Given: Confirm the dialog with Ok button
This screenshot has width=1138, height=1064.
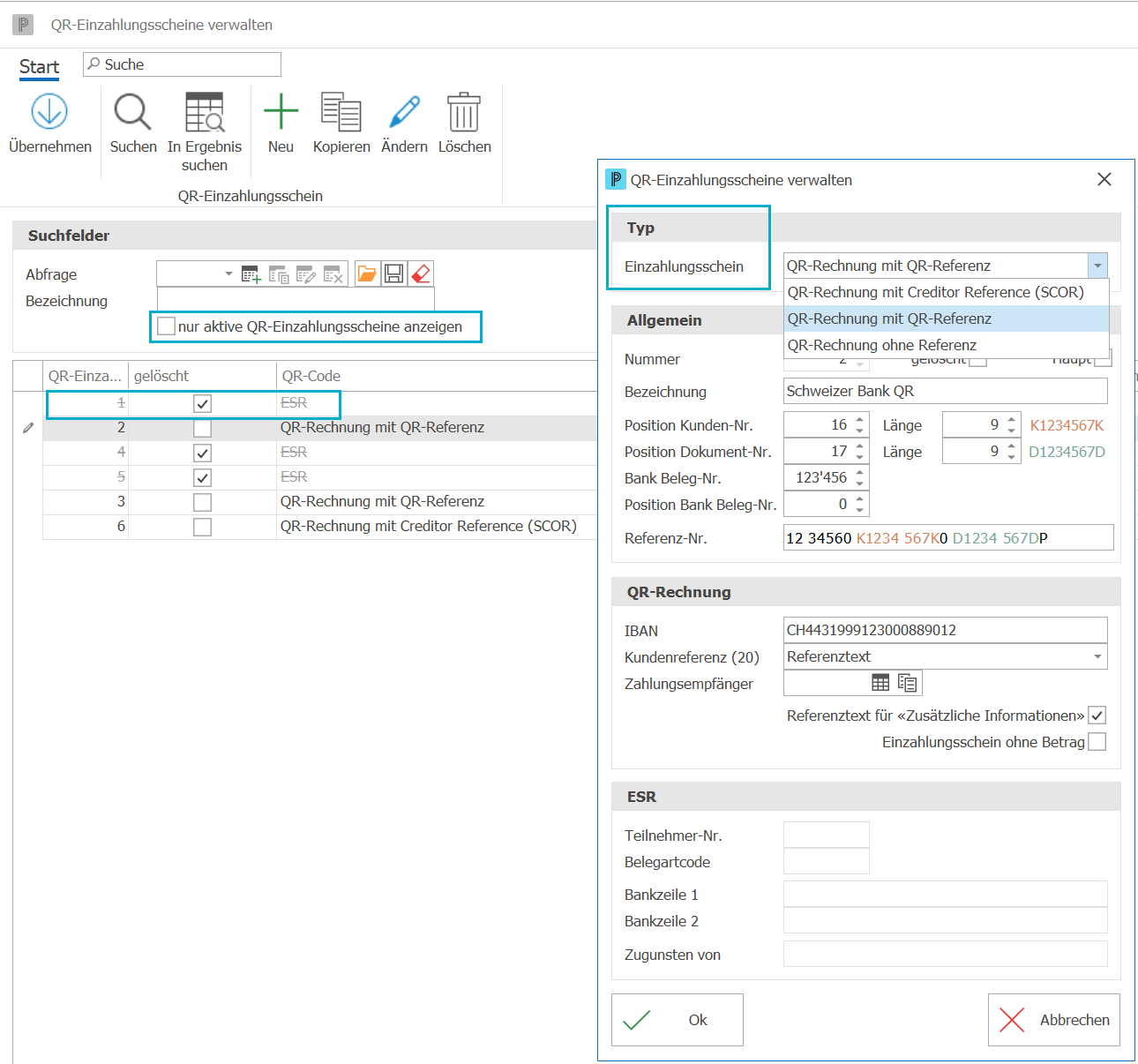Looking at the screenshot, I should tap(678, 1020).
